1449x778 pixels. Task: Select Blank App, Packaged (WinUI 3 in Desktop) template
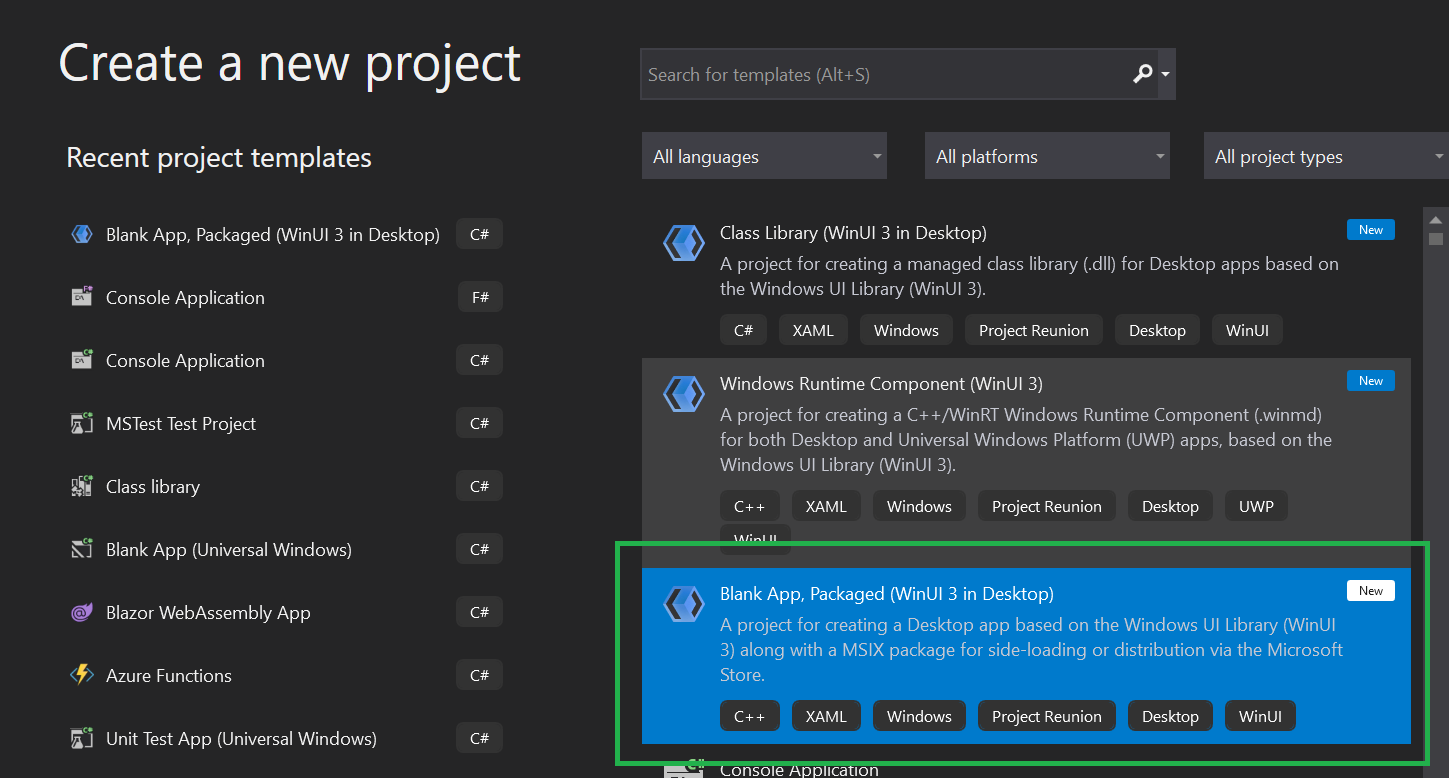pos(1026,656)
